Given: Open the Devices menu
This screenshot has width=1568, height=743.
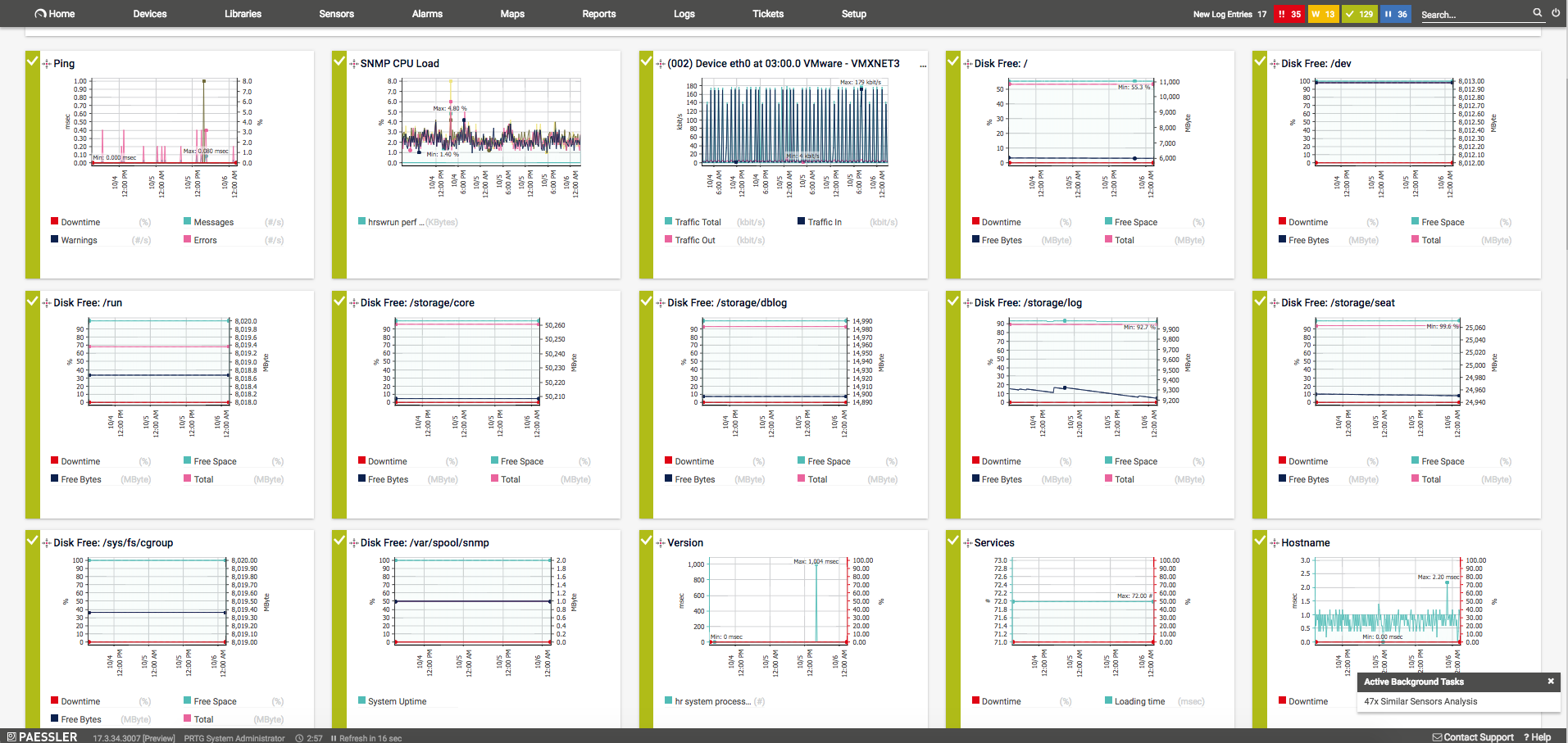Looking at the screenshot, I should (150, 14).
